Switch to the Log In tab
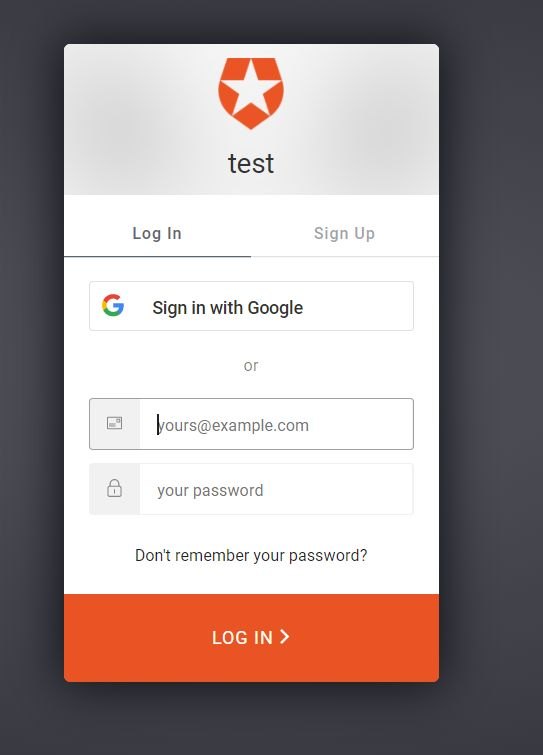543x755 pixels. pyautogui.click(x=157, y=234)
